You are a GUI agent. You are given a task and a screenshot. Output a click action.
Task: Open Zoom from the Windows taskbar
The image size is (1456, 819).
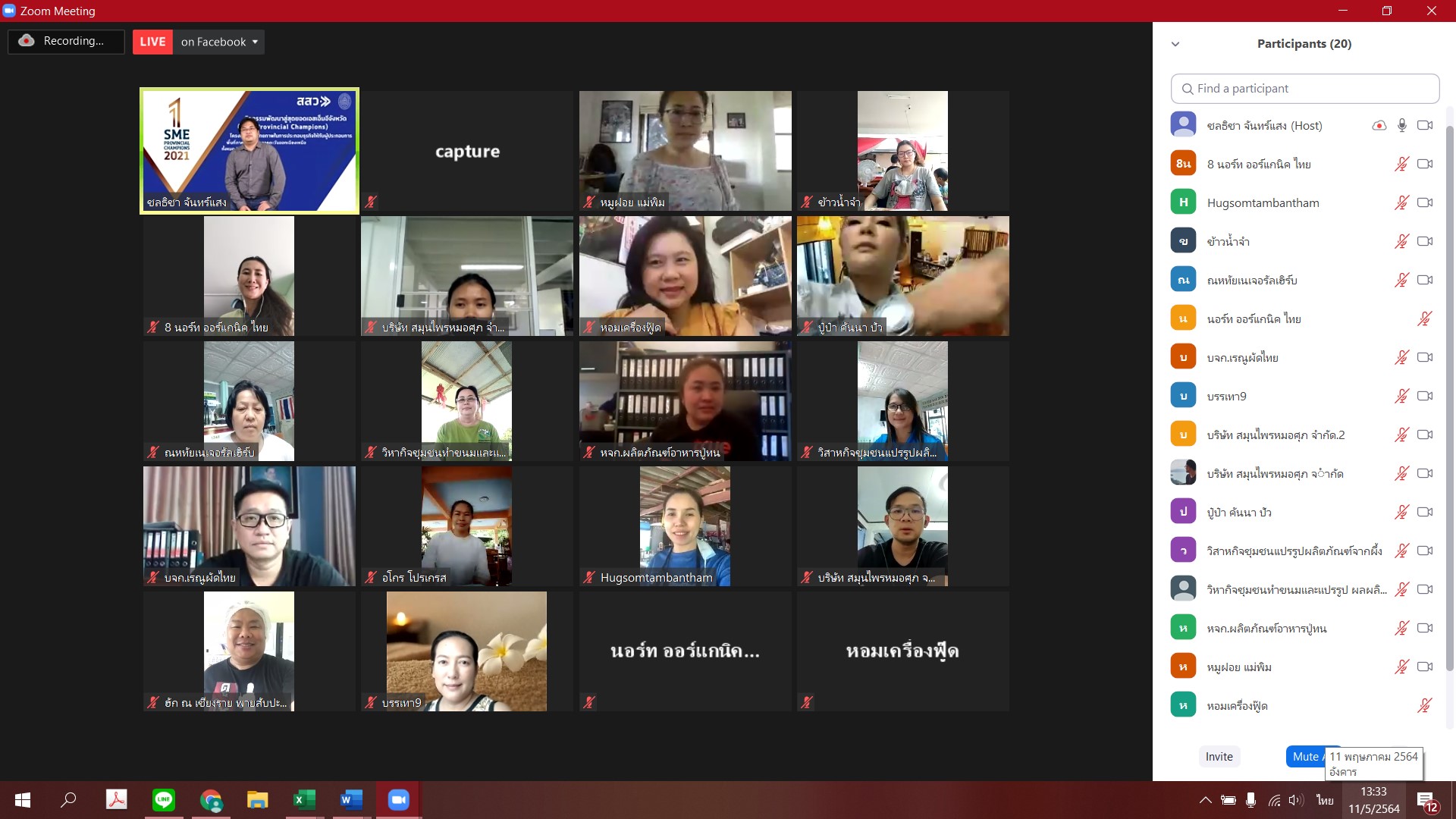[x=398, y=799]
